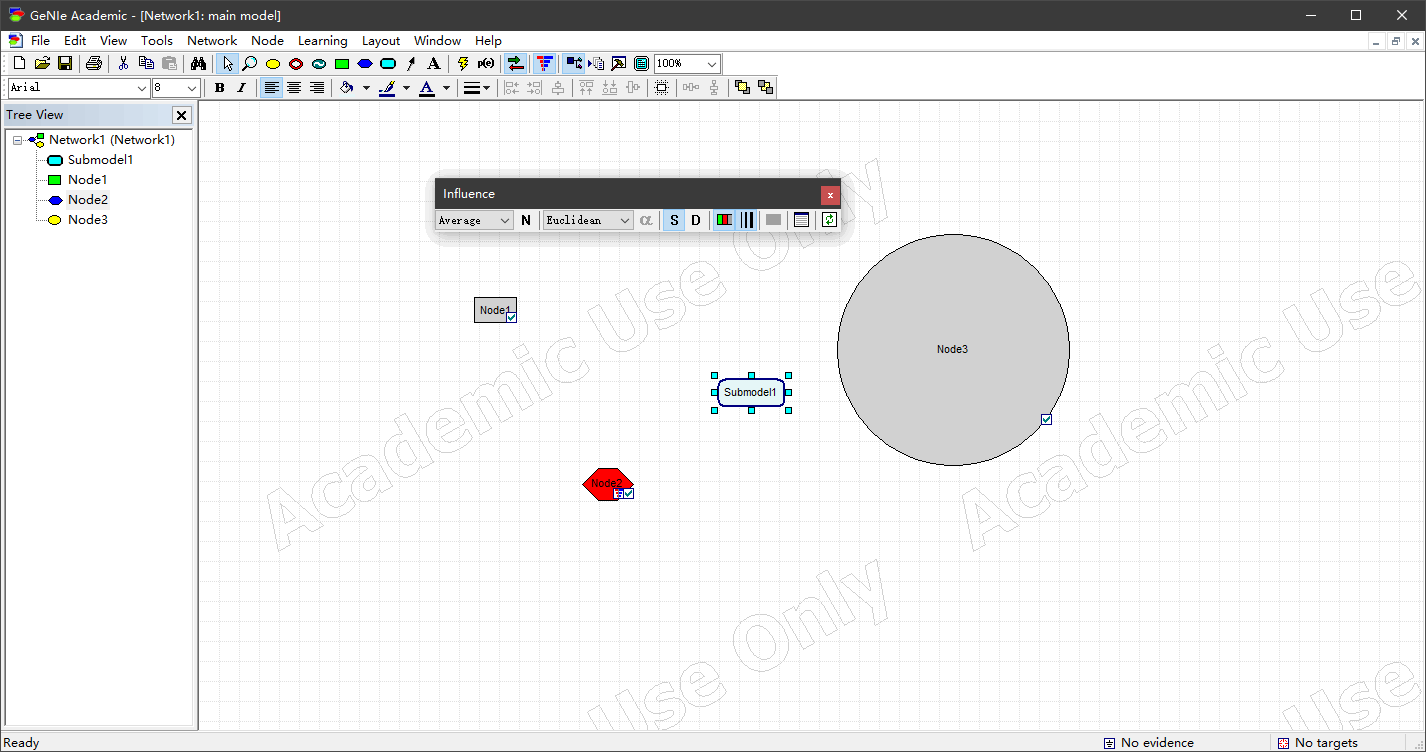This screenshot has height=752, width=1426.
Task: Open the Layout menu
Action: click(380, 41)
